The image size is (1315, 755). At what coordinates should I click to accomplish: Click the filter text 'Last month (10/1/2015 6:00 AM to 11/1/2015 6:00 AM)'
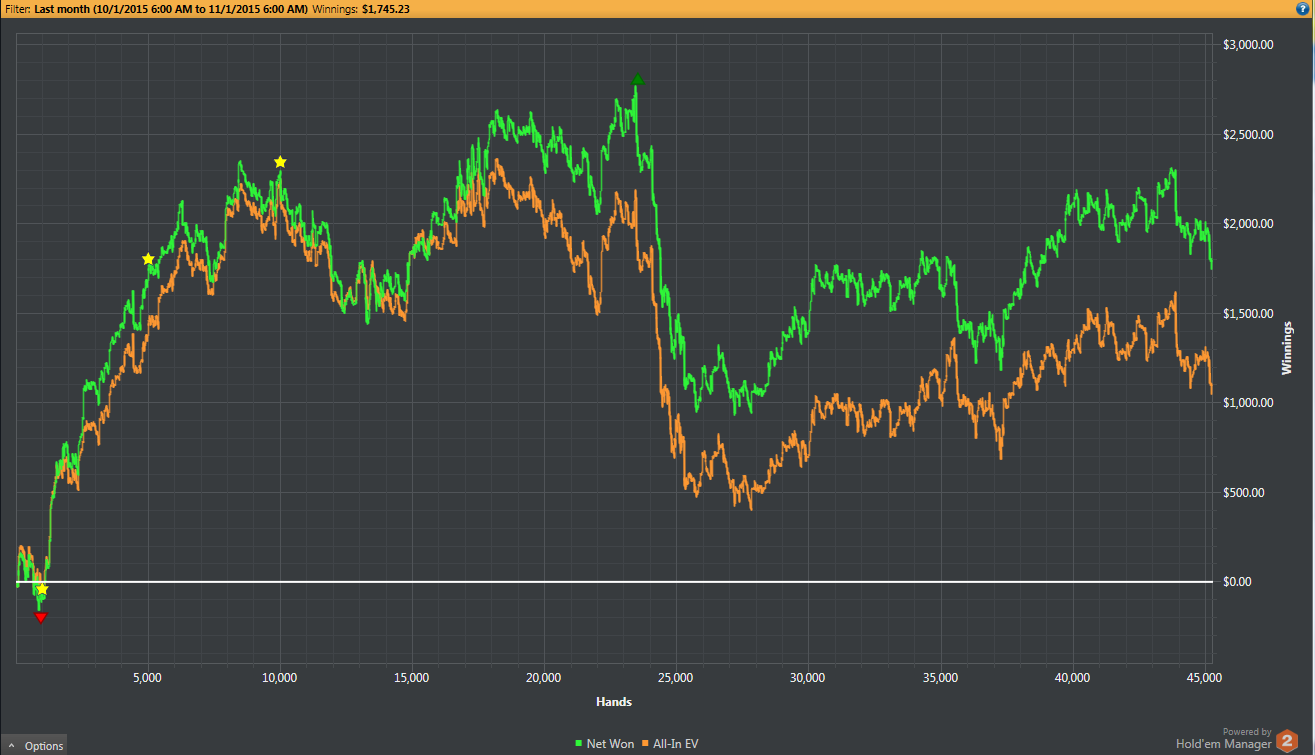[x=172, y=9]
